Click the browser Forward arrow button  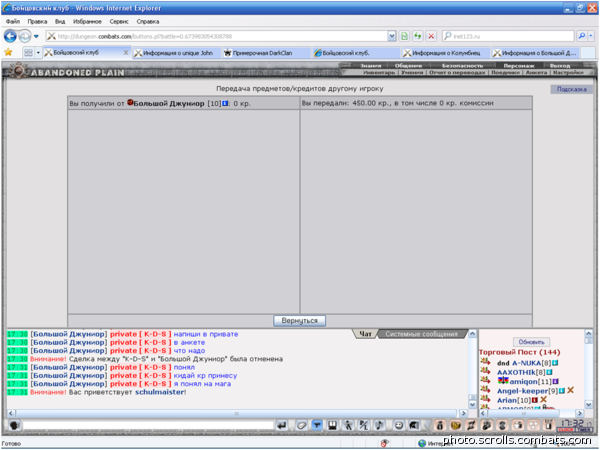tap(24, 36)
